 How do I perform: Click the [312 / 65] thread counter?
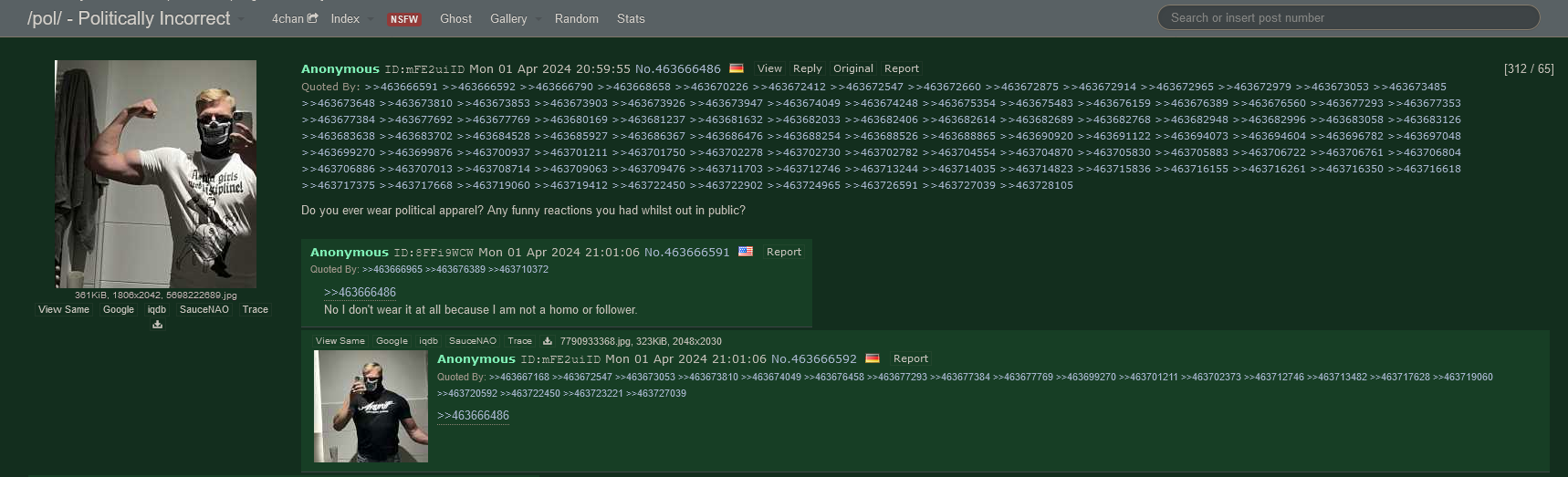click(1529, 68)
